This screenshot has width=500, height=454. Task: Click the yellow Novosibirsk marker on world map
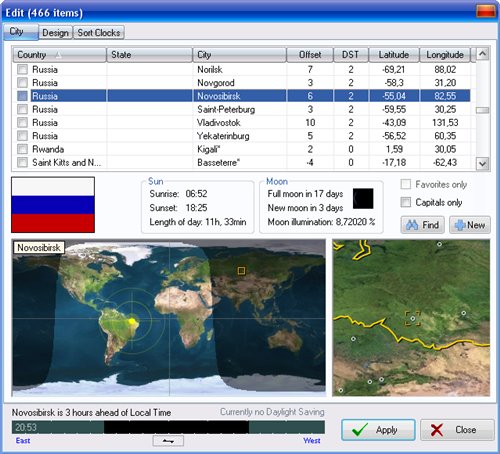pos(241,270)
